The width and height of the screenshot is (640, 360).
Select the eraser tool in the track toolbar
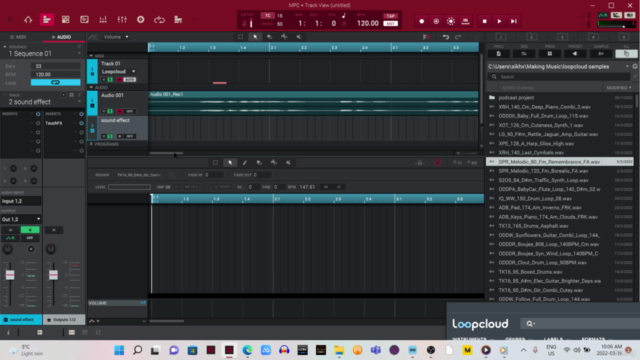269,37
